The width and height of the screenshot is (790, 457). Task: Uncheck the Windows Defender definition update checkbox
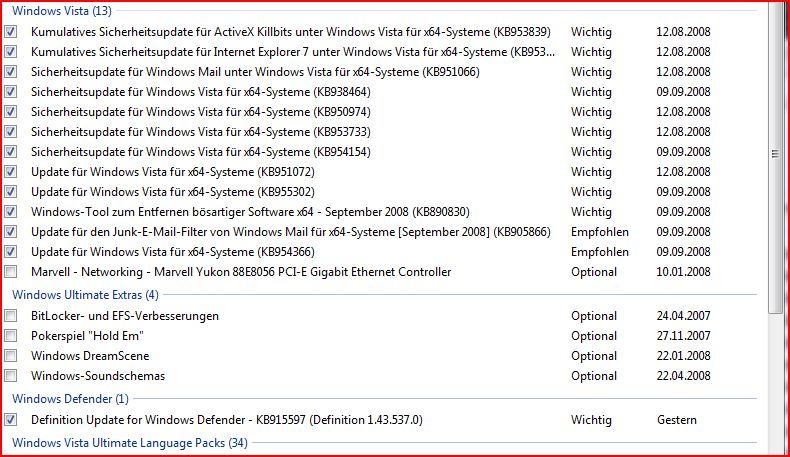tap(11, 420)
